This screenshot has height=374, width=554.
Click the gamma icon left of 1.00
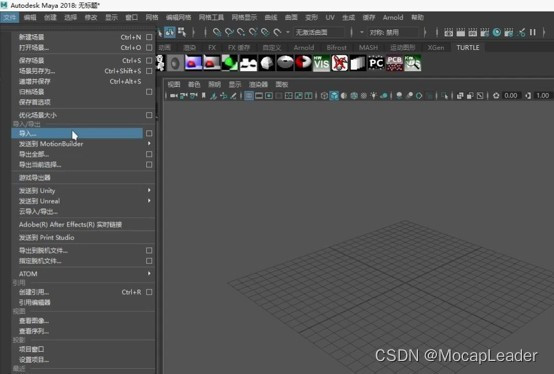tap(528, 96)
